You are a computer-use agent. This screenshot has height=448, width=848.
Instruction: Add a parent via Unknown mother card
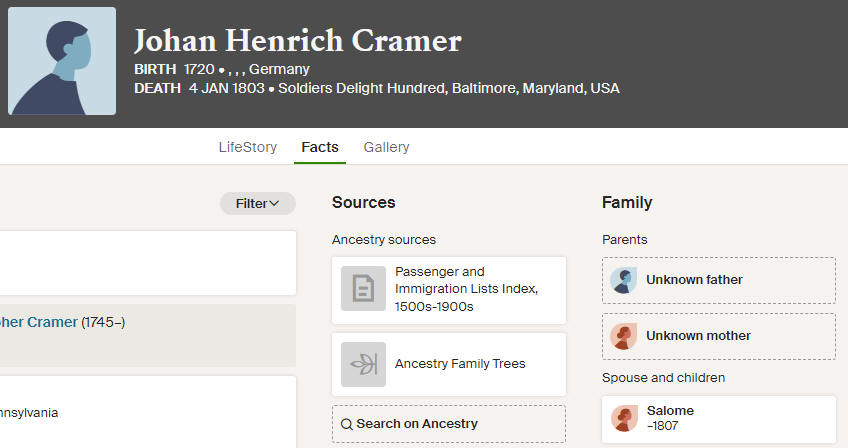tap(719, 337)
